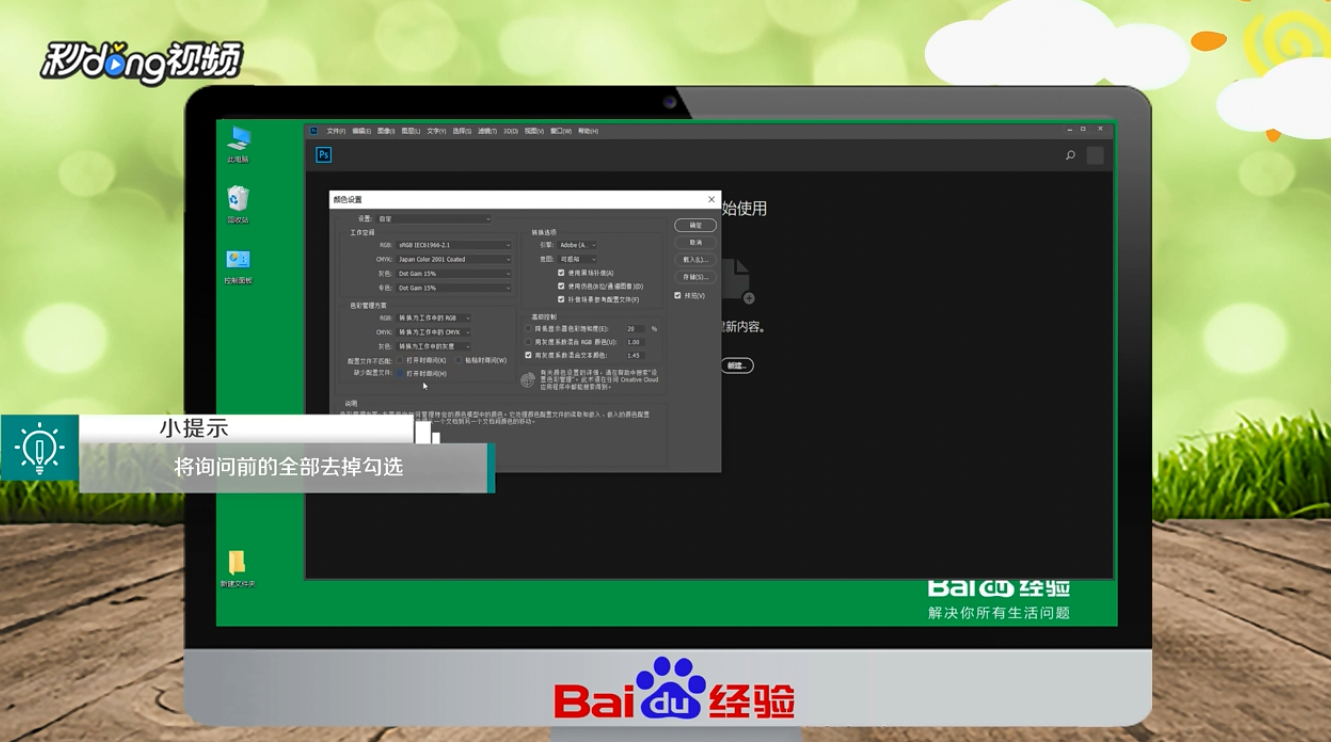The width and height of the screenshot is (1331, 742).
Task: Open CMYK Japan Color 2001 Coated dropdown
Action: (454, 259)
